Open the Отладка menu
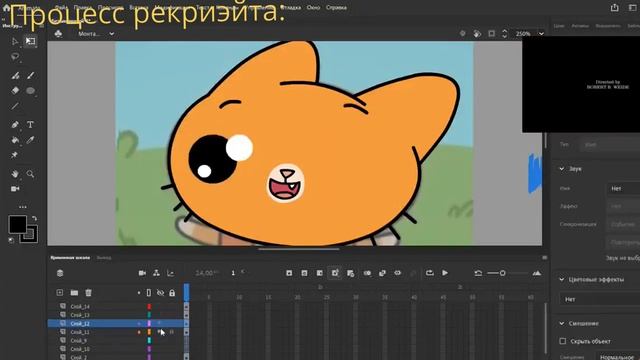640x360 pixels. [291, 7]
